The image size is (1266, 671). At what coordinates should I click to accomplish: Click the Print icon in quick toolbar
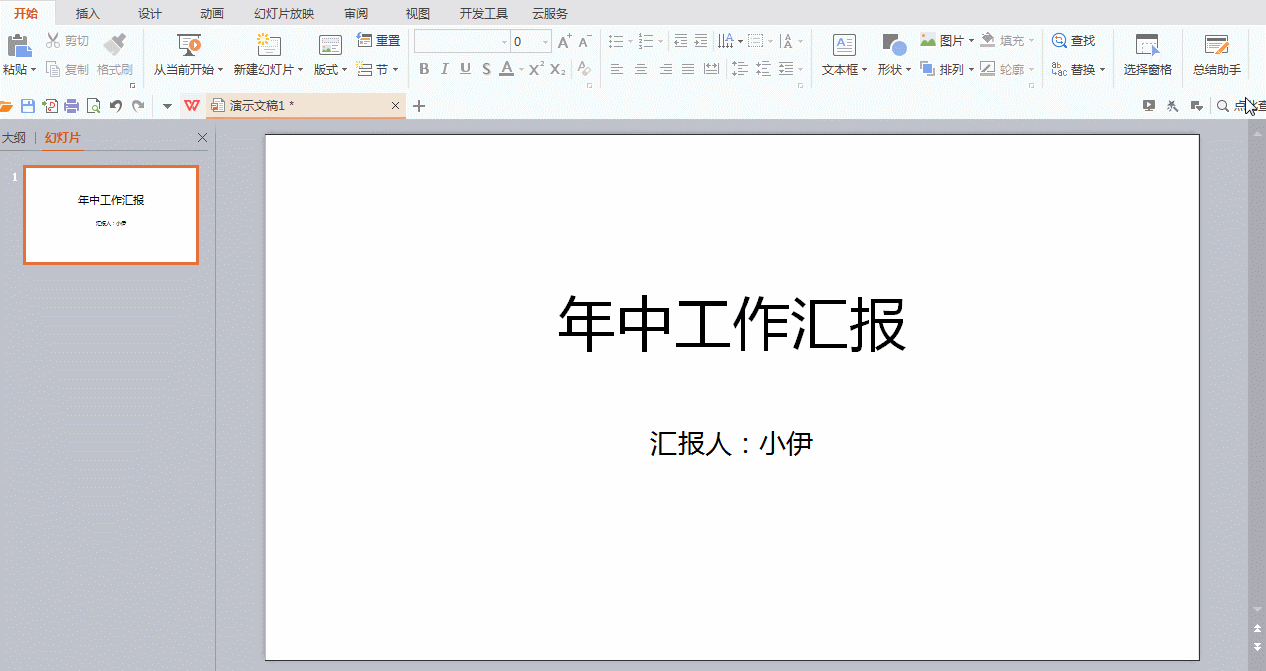[x=71, y=106]
